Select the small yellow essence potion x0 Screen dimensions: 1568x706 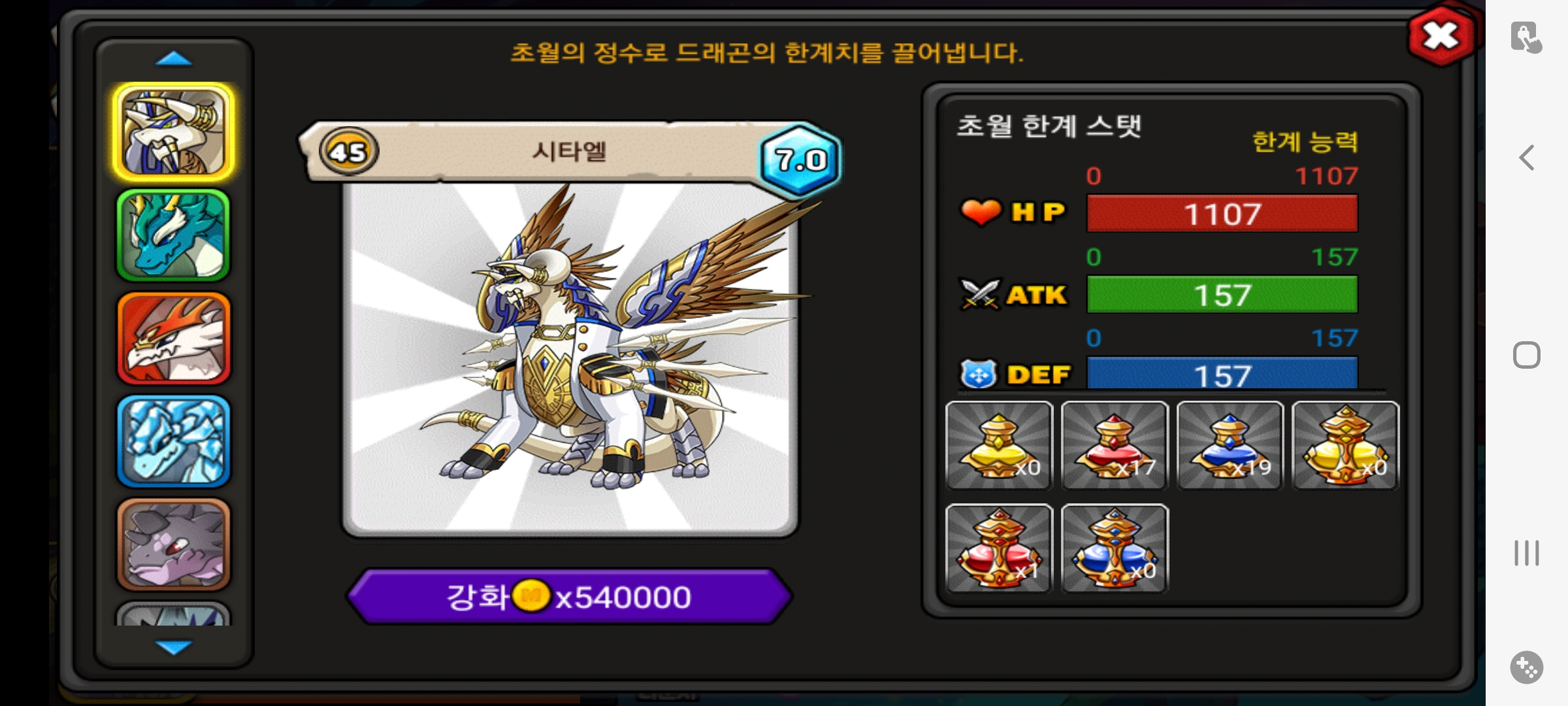pyautogui.click(x=999, y=445)
